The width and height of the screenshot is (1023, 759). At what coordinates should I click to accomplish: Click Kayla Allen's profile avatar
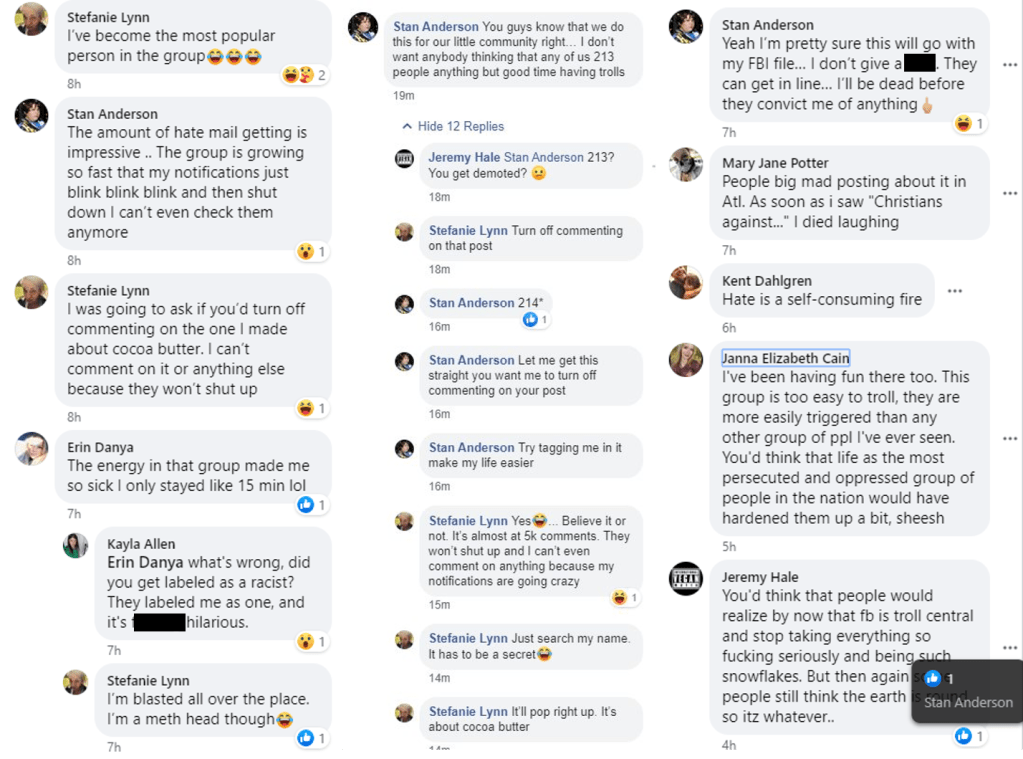click(x=76, y=545)
